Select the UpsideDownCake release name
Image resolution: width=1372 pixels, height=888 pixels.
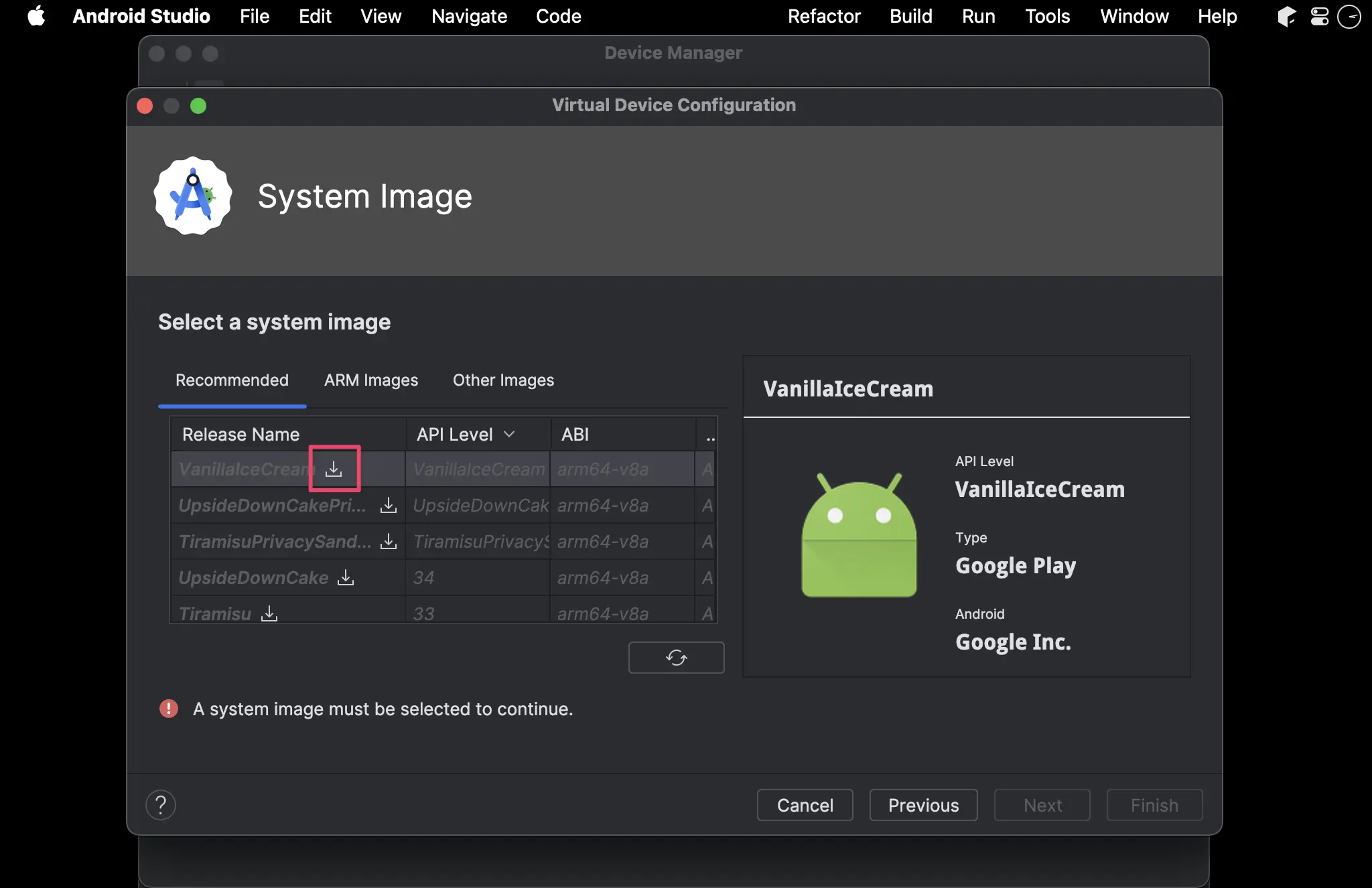253,577
